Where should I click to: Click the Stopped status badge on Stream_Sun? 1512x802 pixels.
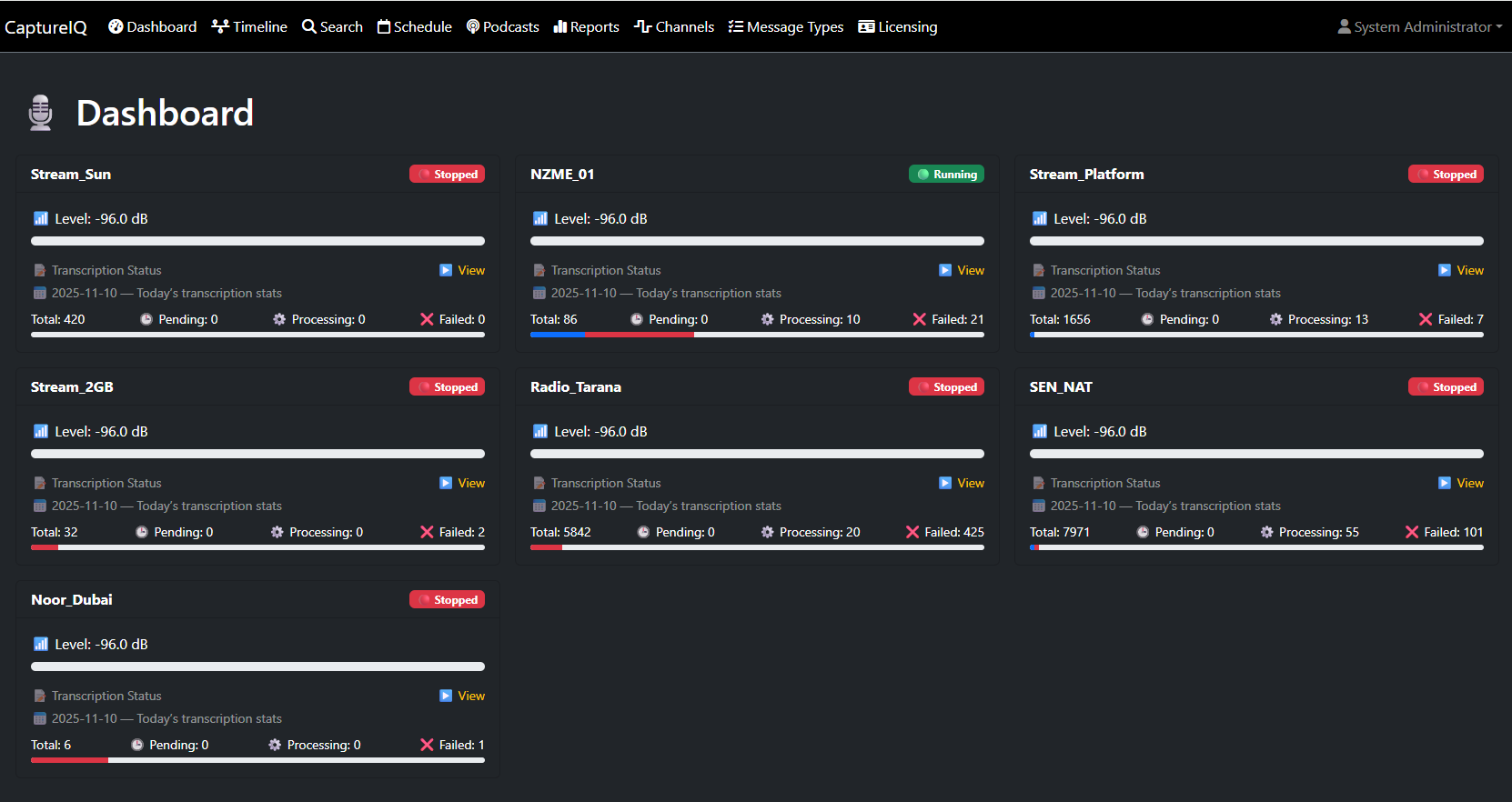(447, 175)
